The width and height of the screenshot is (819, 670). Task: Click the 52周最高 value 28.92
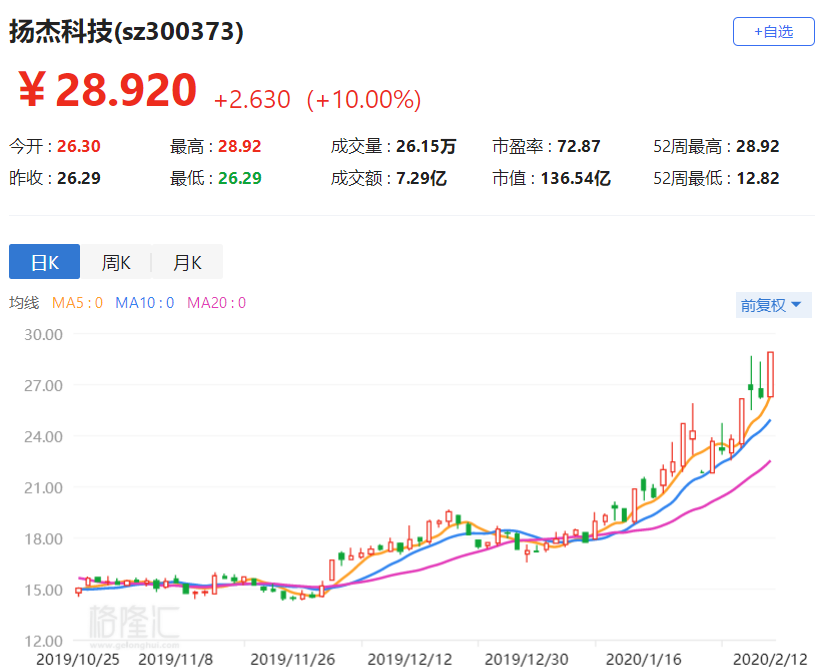click(757, 146)
